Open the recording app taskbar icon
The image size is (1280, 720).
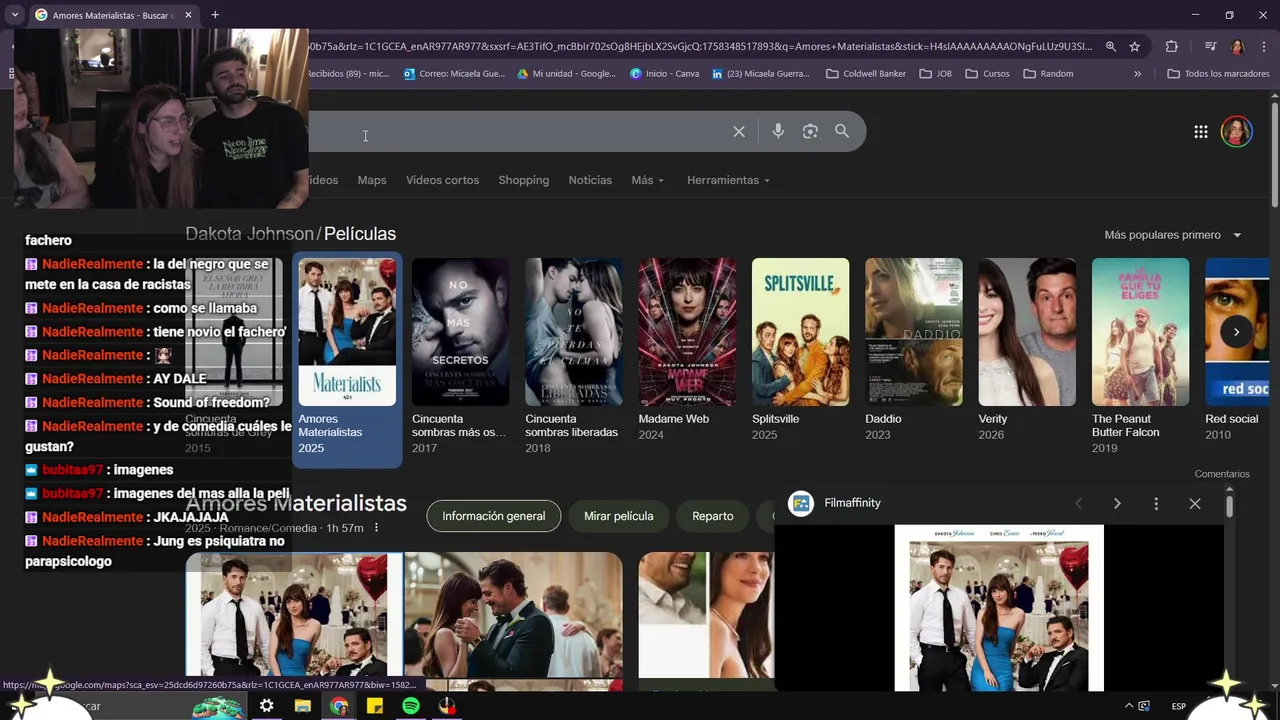[x=447, y=706]
